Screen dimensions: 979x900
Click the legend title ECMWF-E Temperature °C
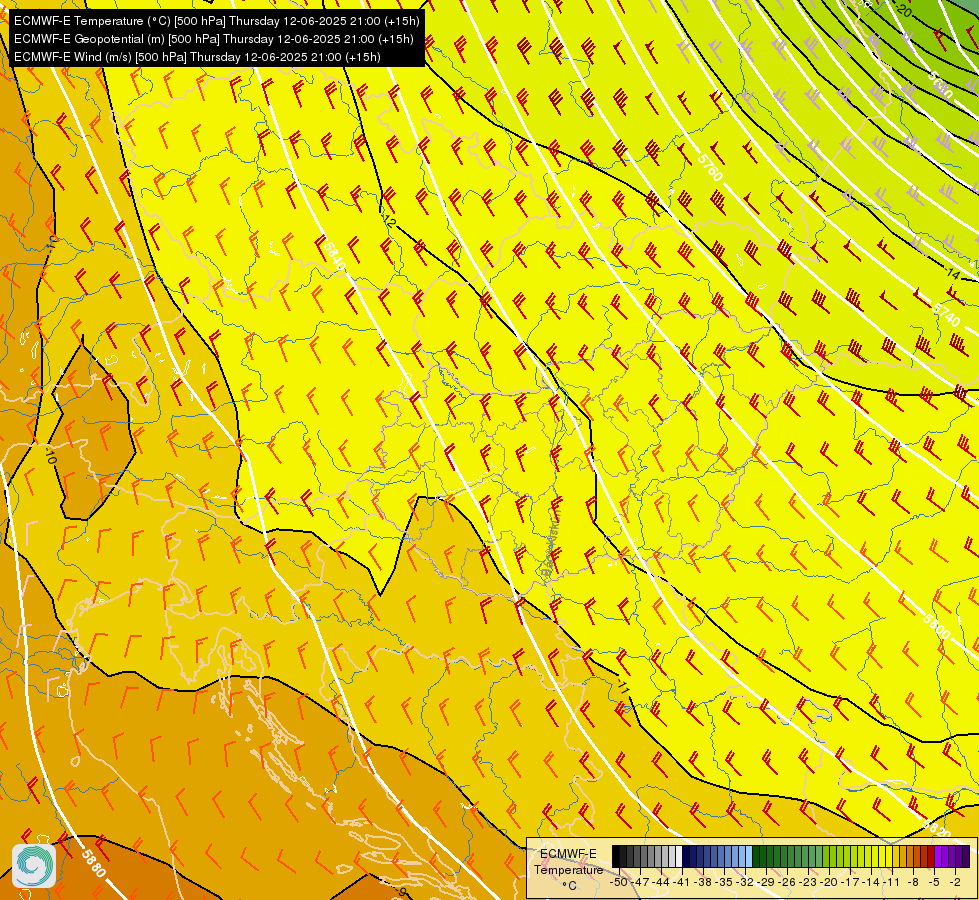click(568, 870)
